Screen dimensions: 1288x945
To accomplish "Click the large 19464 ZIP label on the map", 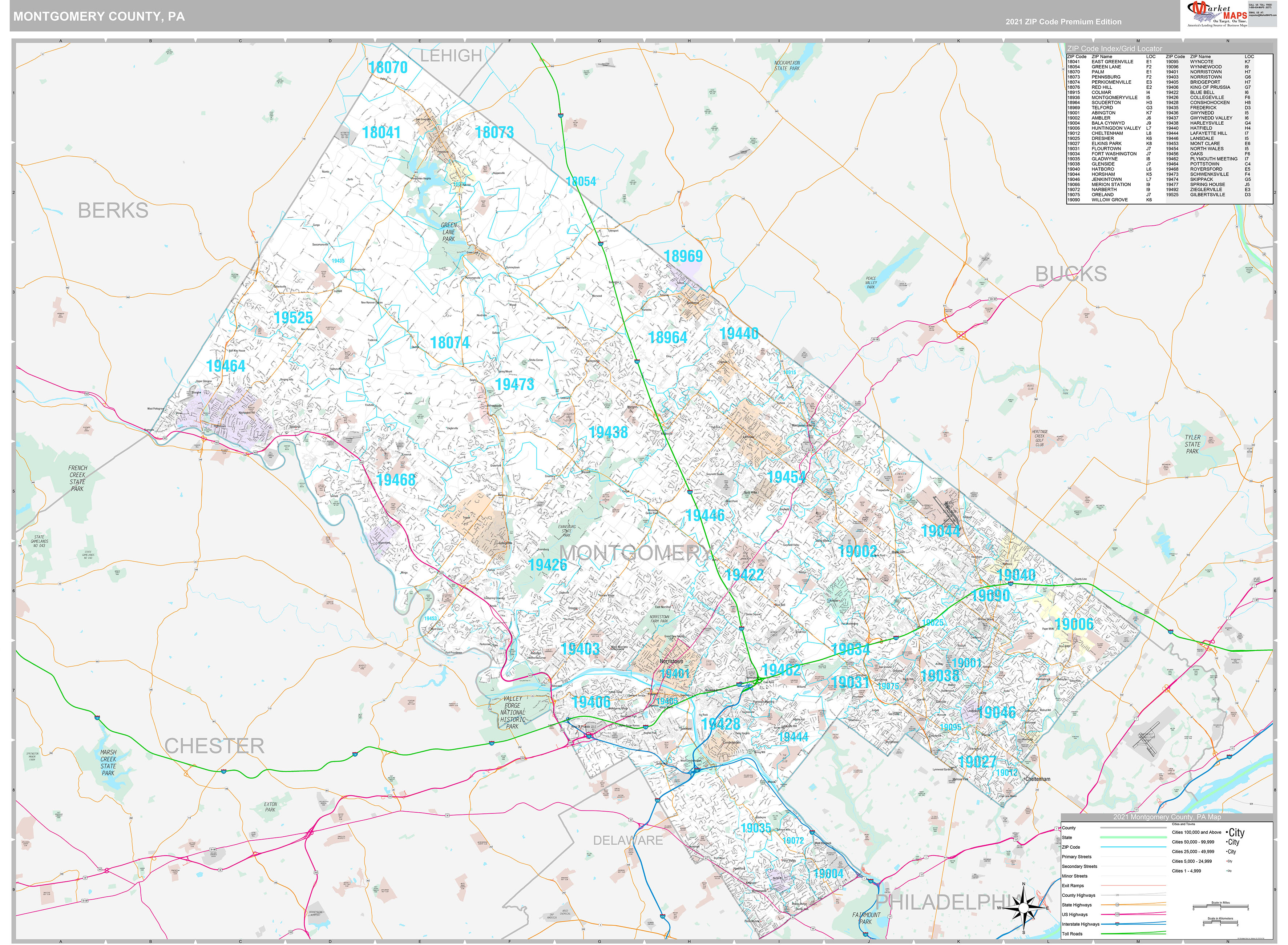I will (x=226, y=366).
